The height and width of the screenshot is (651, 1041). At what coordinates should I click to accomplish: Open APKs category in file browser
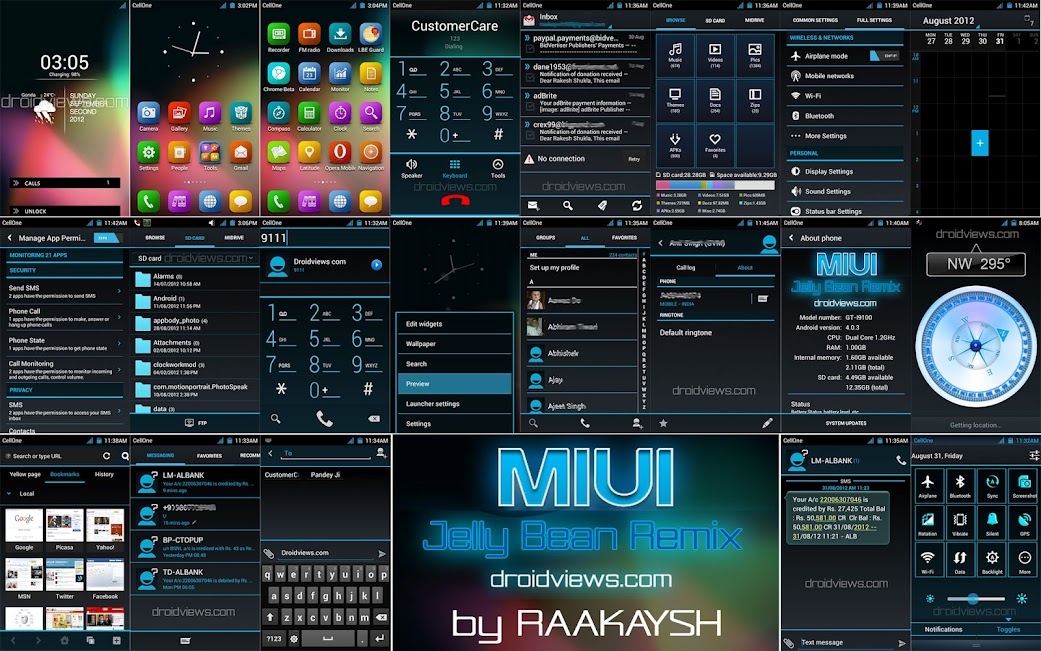click(675, 145)
